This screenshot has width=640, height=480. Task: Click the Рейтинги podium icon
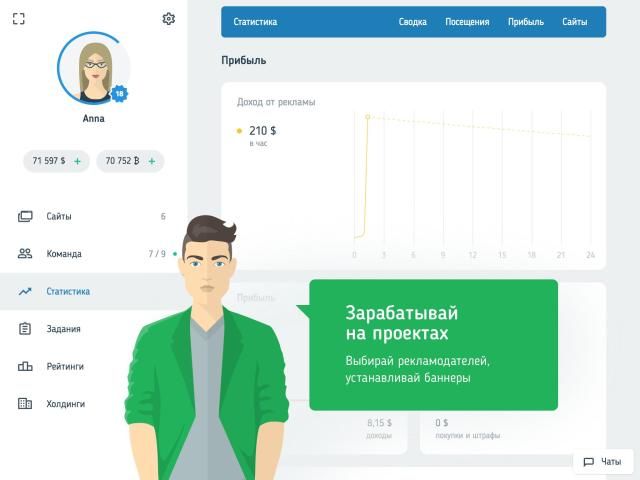coord(25,367)
